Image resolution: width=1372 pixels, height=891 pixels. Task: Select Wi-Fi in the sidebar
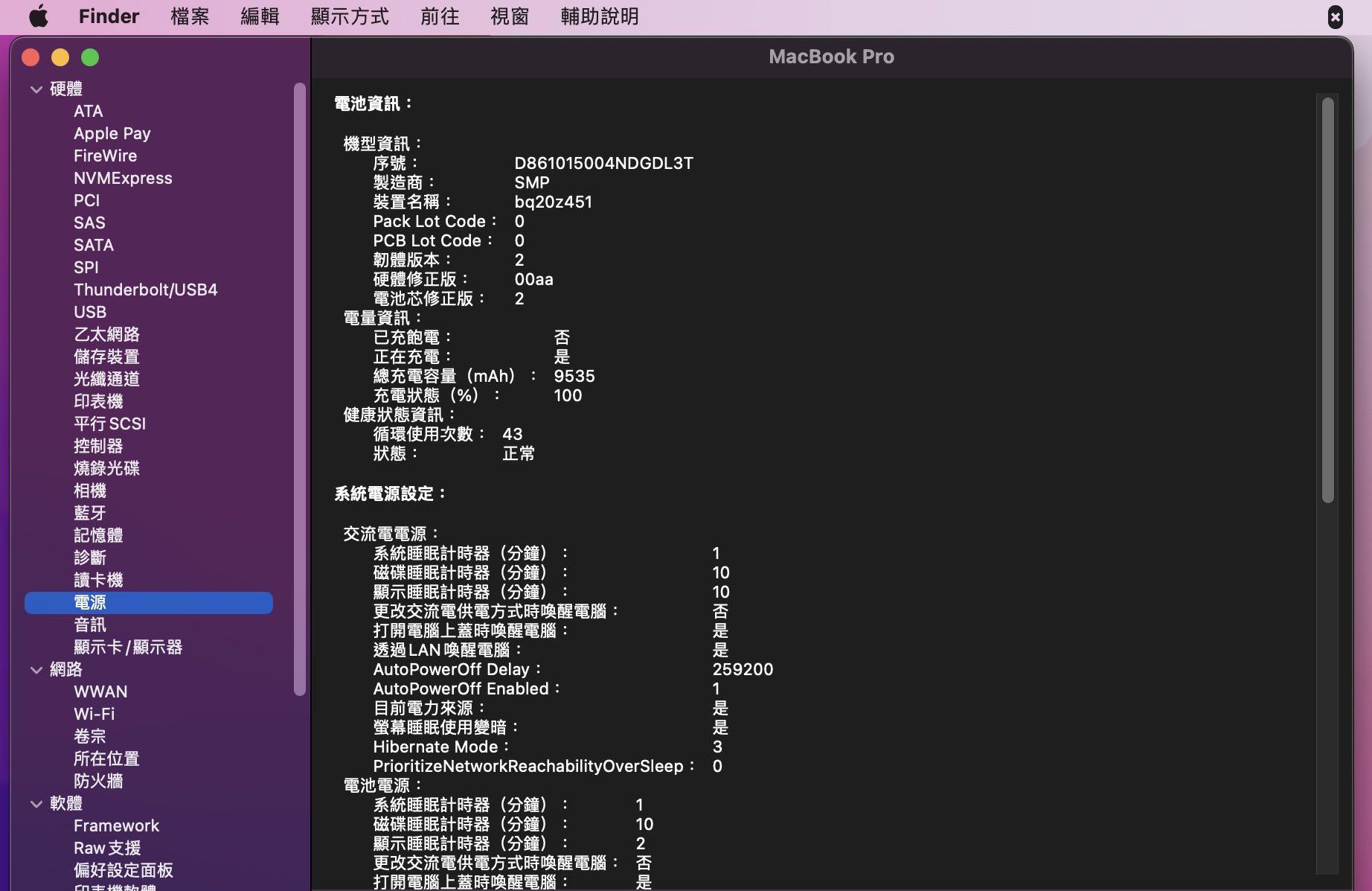pyautogui.click(x=94, y=714)
